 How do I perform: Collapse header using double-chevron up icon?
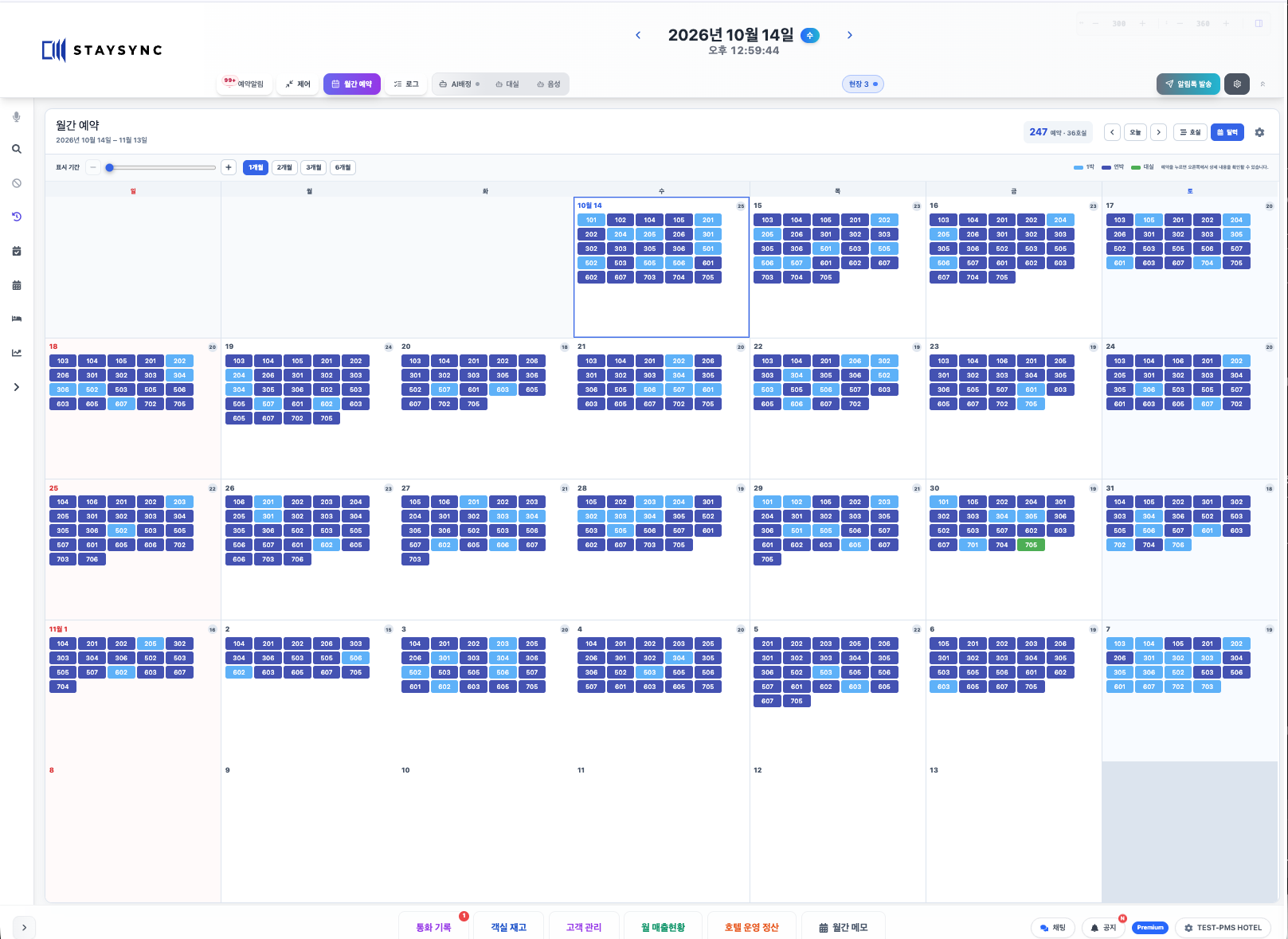[x=1263, y=84]
